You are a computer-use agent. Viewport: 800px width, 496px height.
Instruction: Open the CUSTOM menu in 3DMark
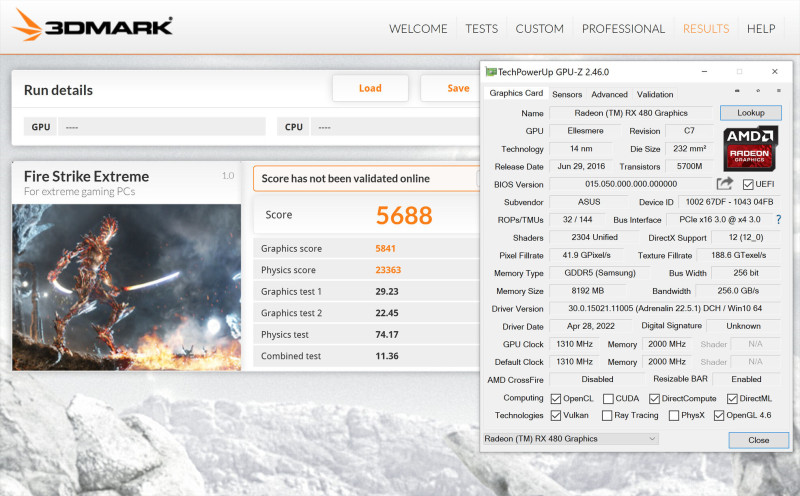(539, 29)
